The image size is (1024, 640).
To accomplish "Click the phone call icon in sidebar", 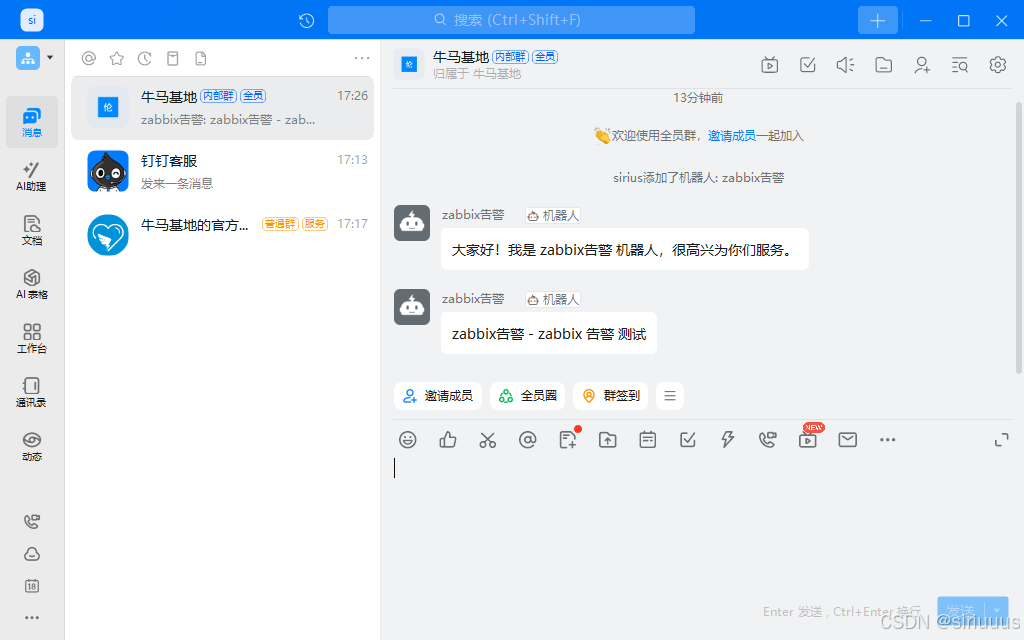I will [32, 521].
